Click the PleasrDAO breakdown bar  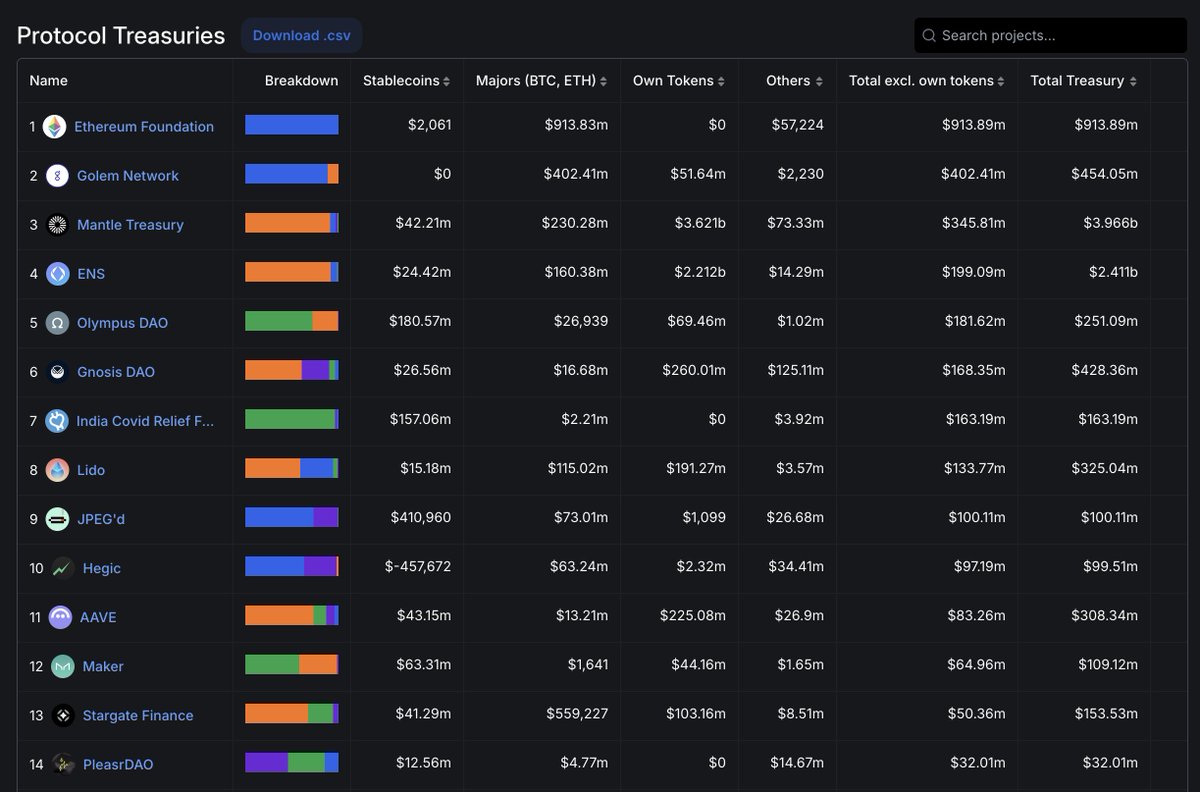click(292, 762)
